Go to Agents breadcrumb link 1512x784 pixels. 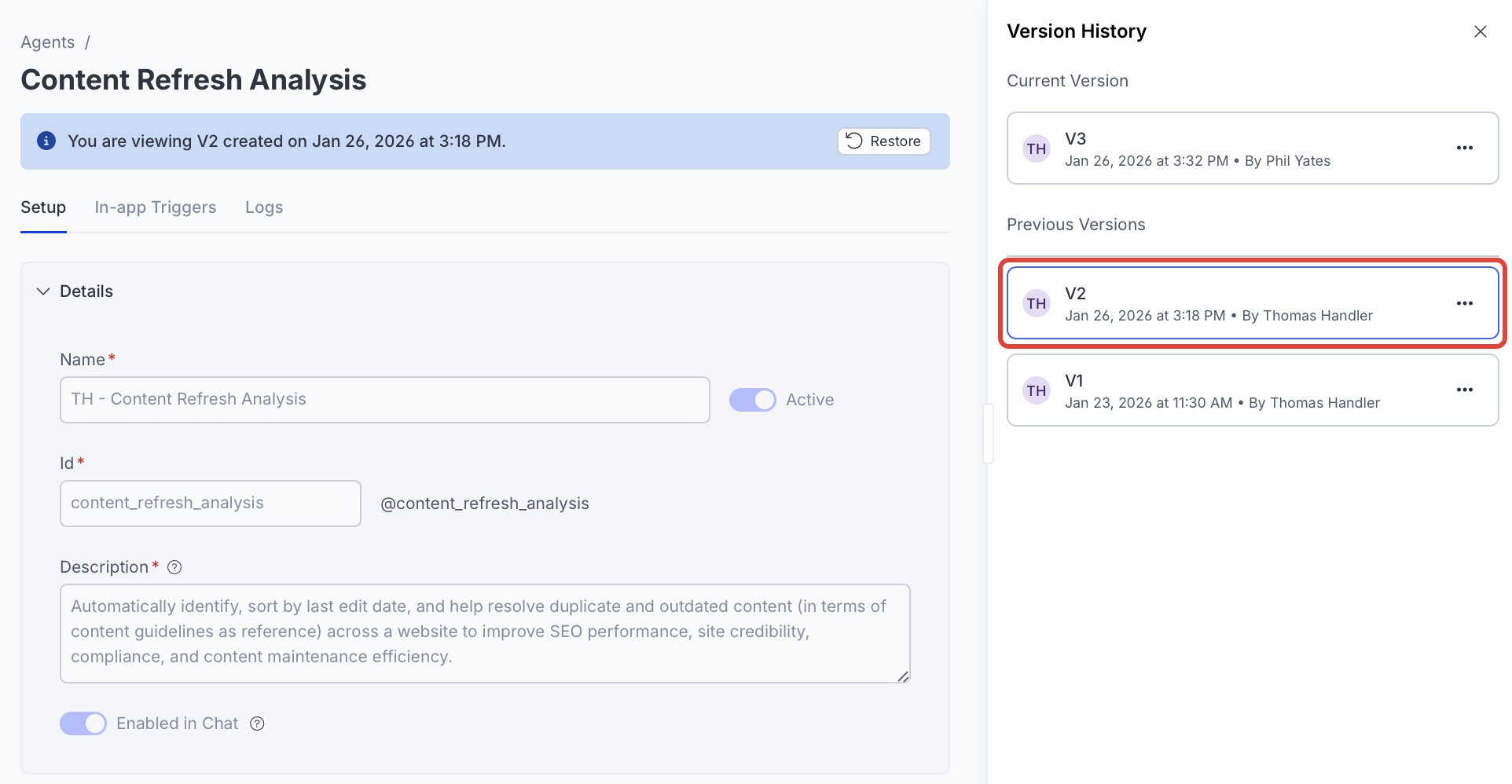tap(47, 42)
